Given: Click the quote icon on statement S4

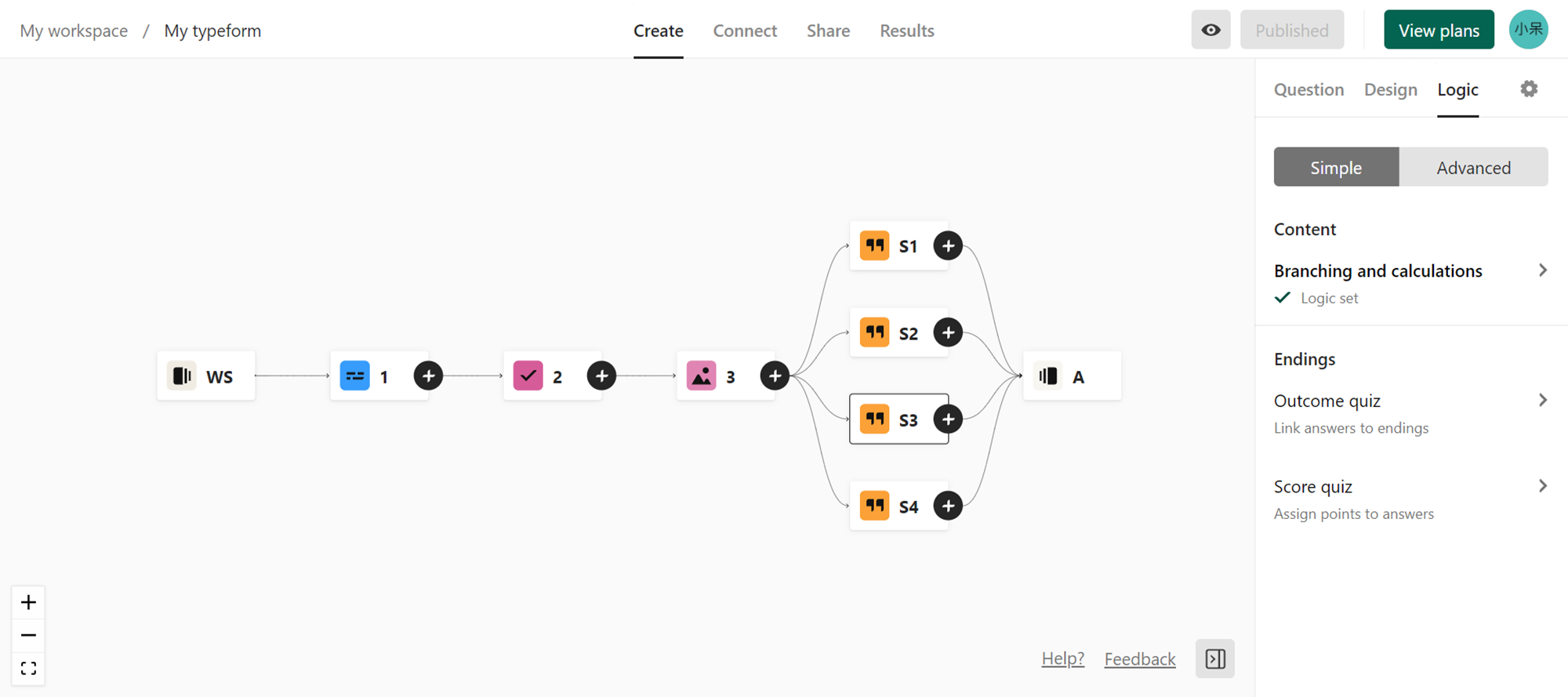Looking at the screenshot, I should pos(874,506).
